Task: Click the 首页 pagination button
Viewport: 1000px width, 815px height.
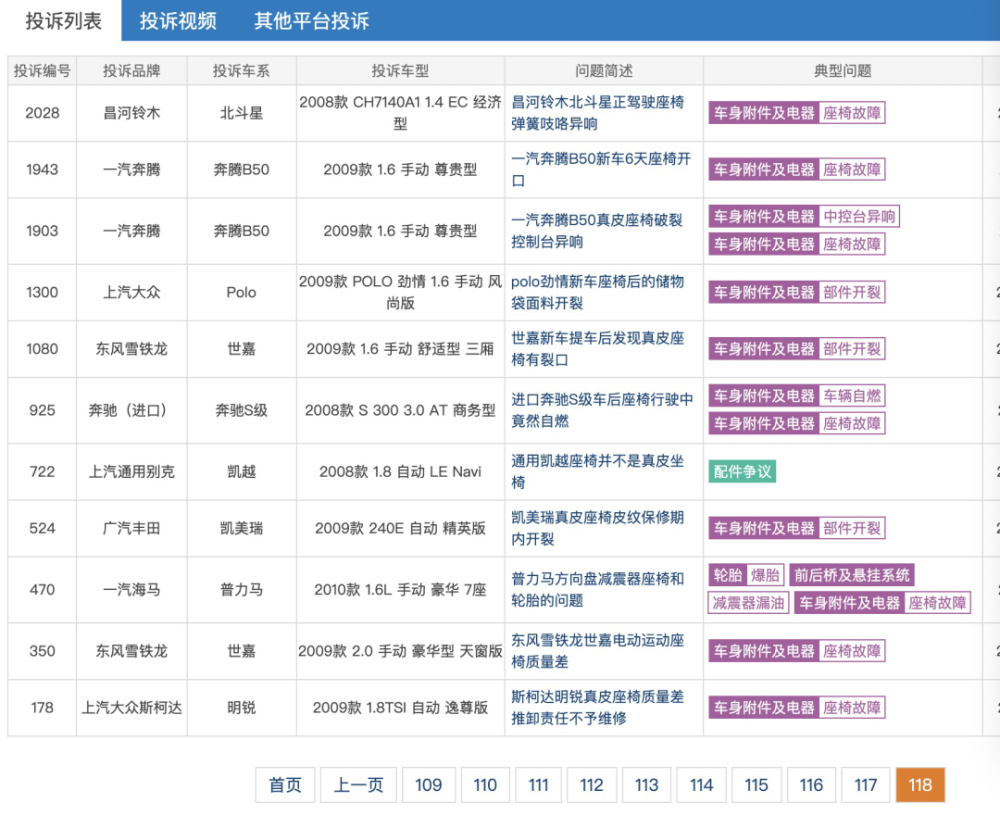Action: tap(285, 785)
